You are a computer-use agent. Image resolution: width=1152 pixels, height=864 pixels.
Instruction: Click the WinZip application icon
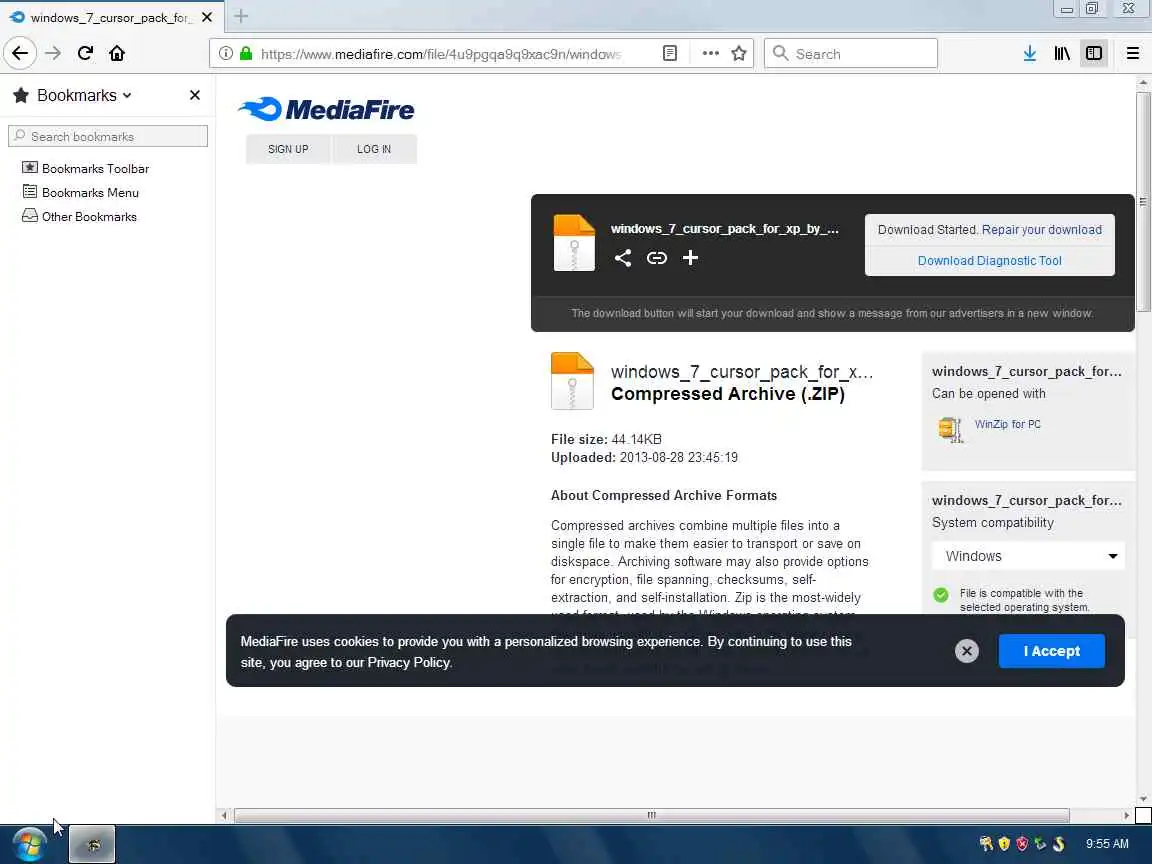click(950, 428)
